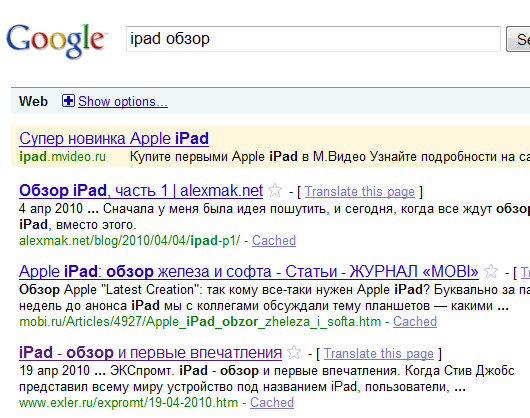Screen dimensions: 530x418
Task: Expand Show options link
Action: point(123,101)
